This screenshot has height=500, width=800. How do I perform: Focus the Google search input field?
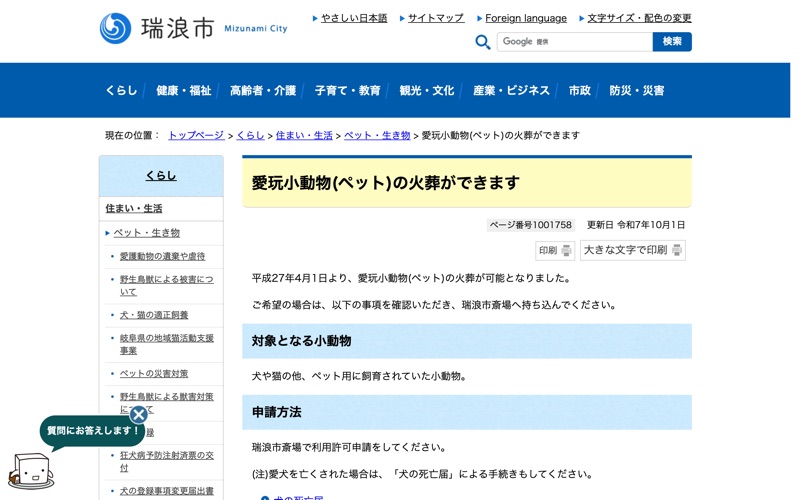(x=575, y=42)
